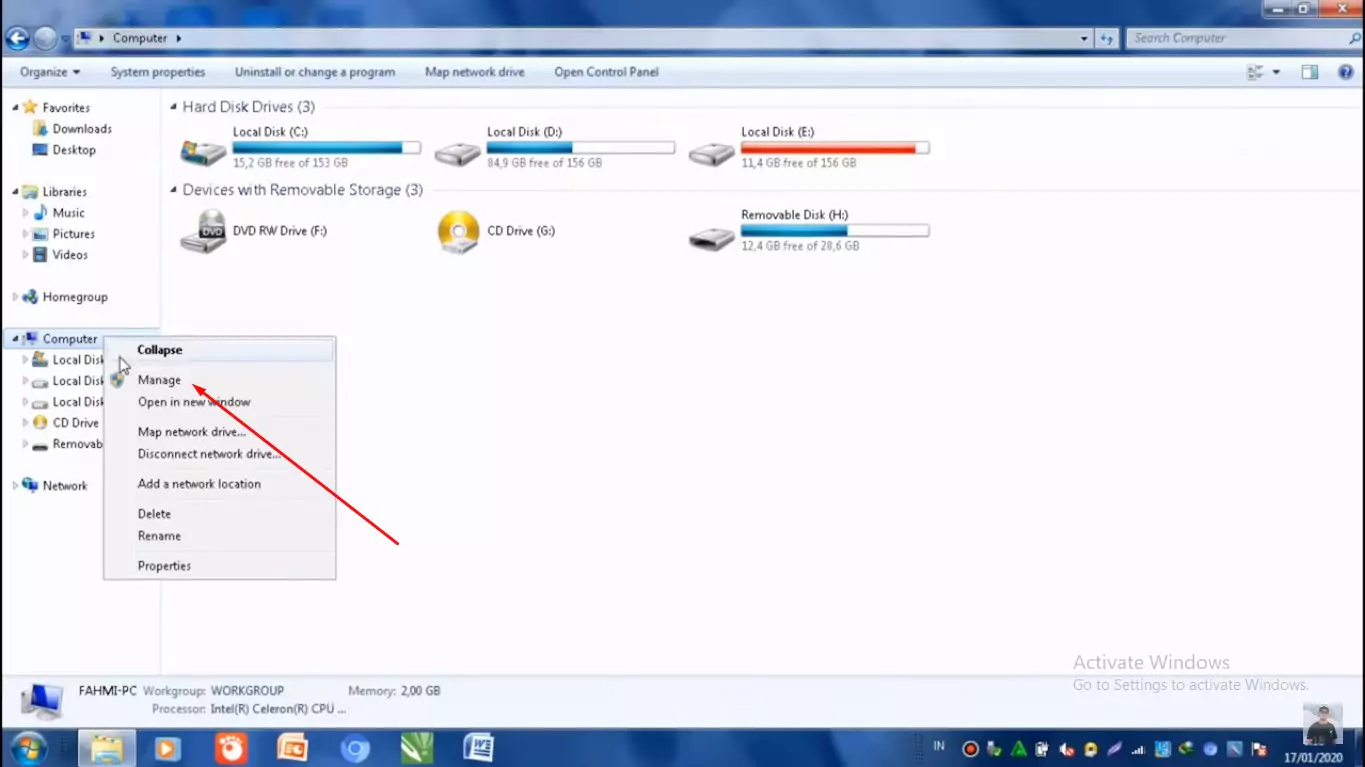Select Network in the navigation pane

65,486
